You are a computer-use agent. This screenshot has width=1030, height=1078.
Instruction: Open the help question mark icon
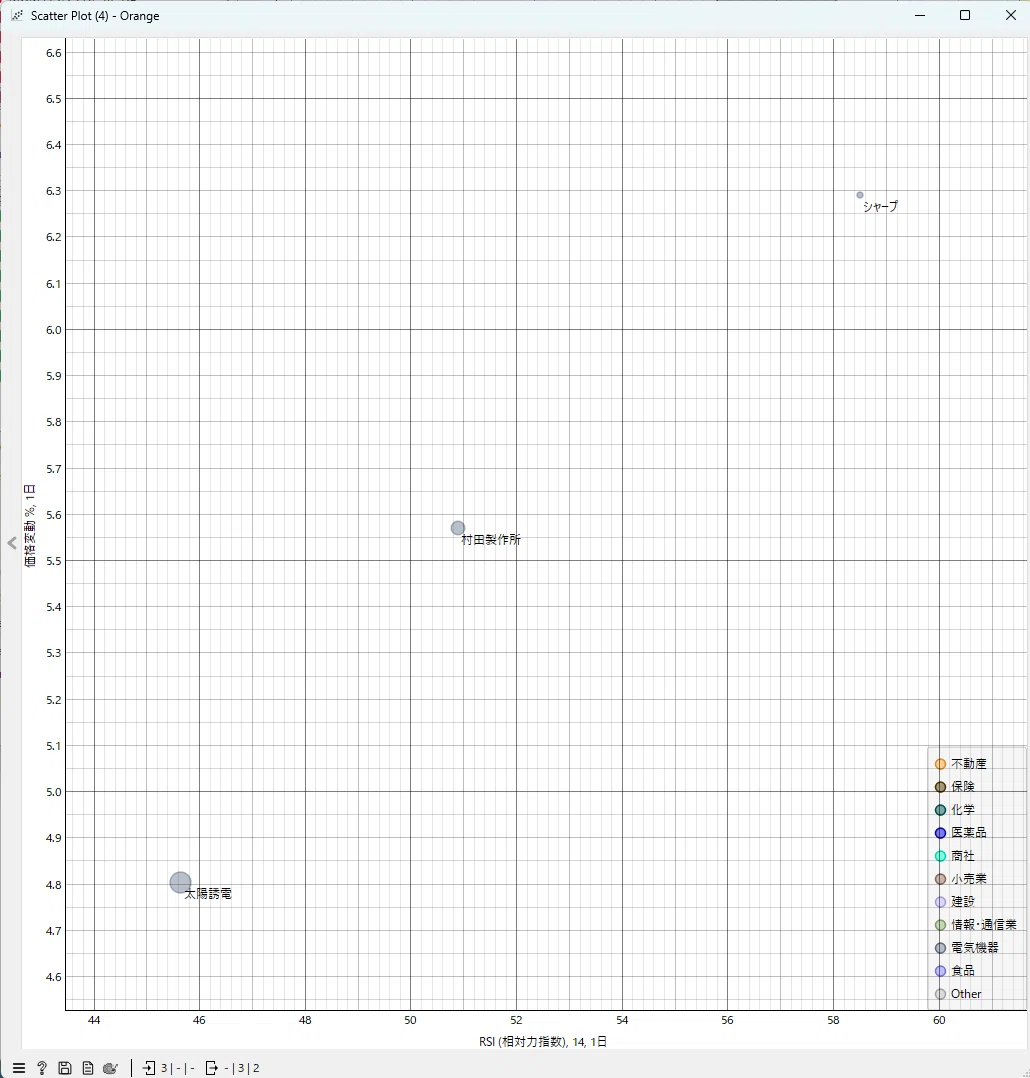coord(42,1068)
